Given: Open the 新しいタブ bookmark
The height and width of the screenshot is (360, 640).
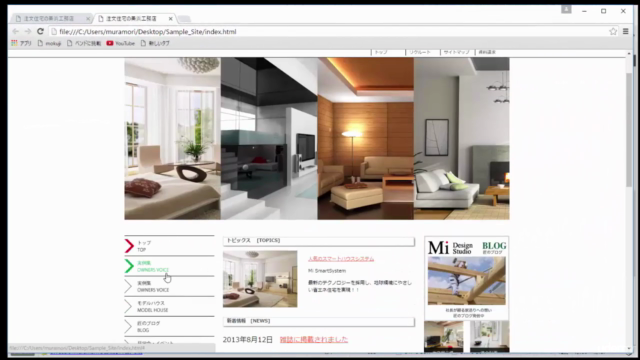Looking at the screenshot, I should [155, 43].
